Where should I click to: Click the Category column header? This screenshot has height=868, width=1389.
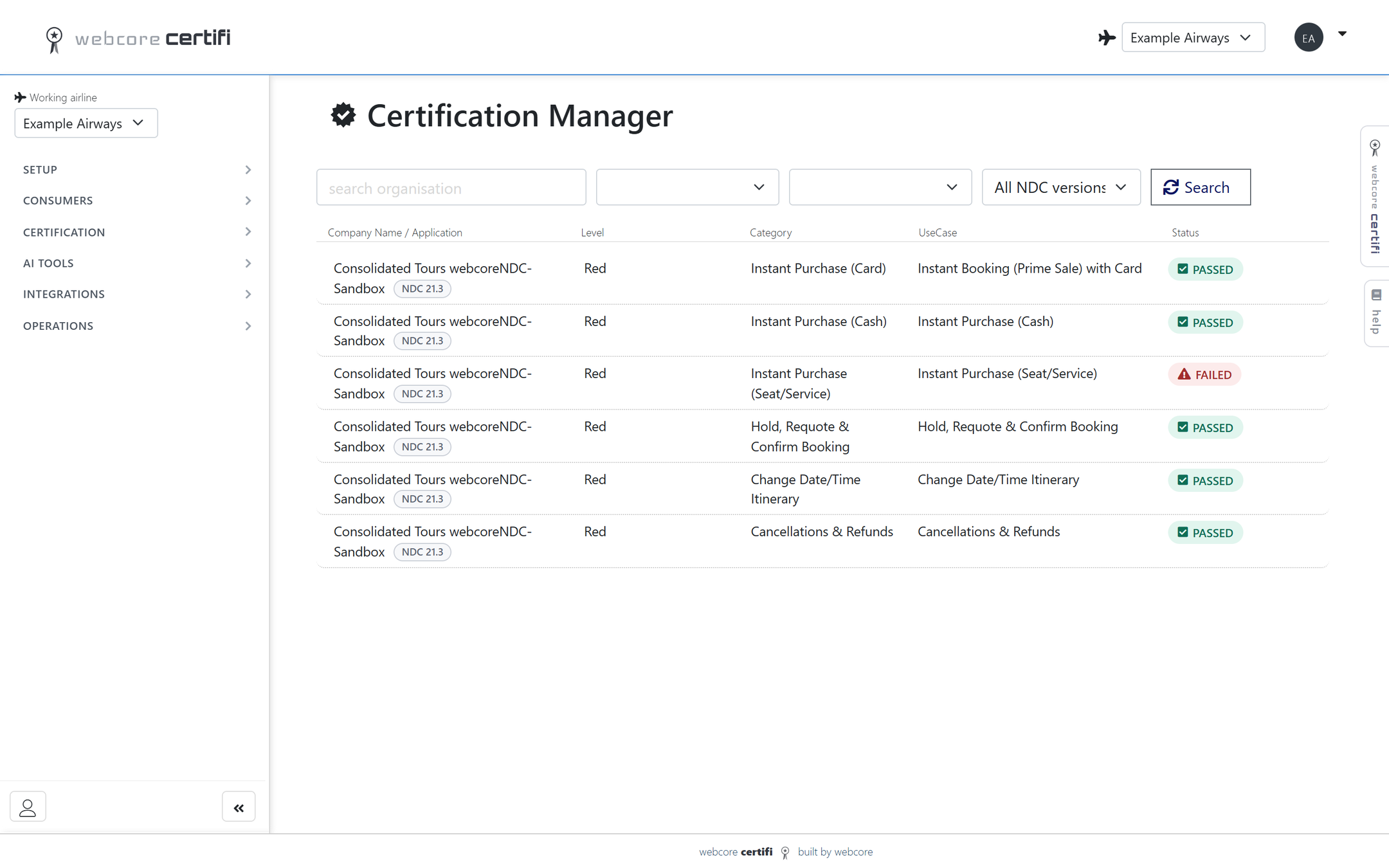[770, 232]
